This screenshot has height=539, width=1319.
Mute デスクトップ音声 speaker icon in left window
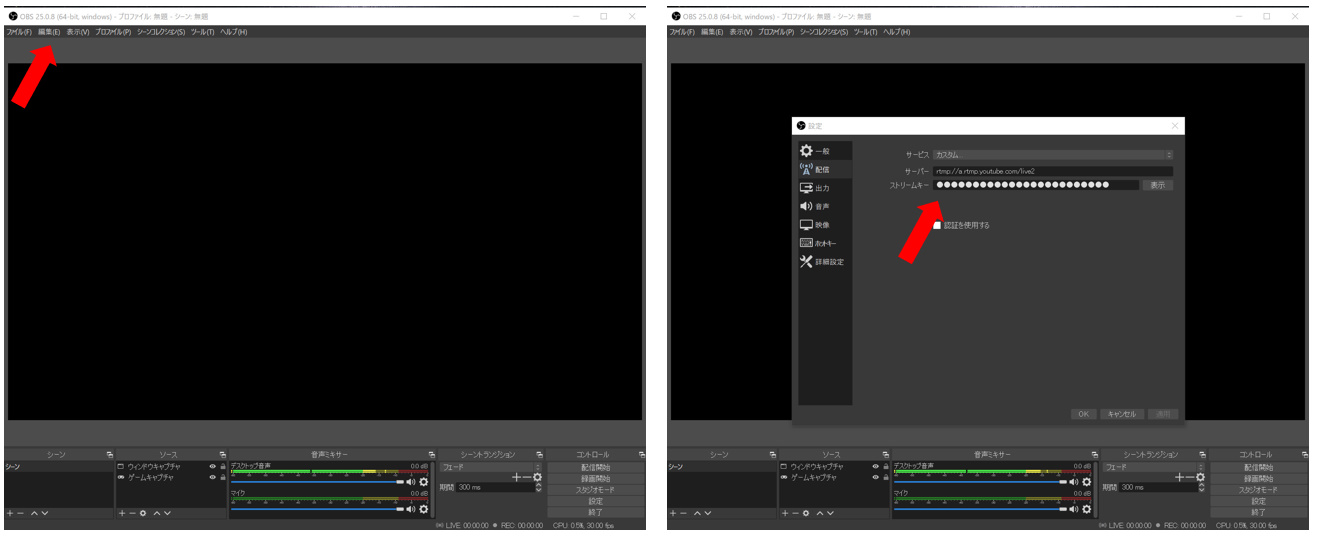tap(410, 482)
